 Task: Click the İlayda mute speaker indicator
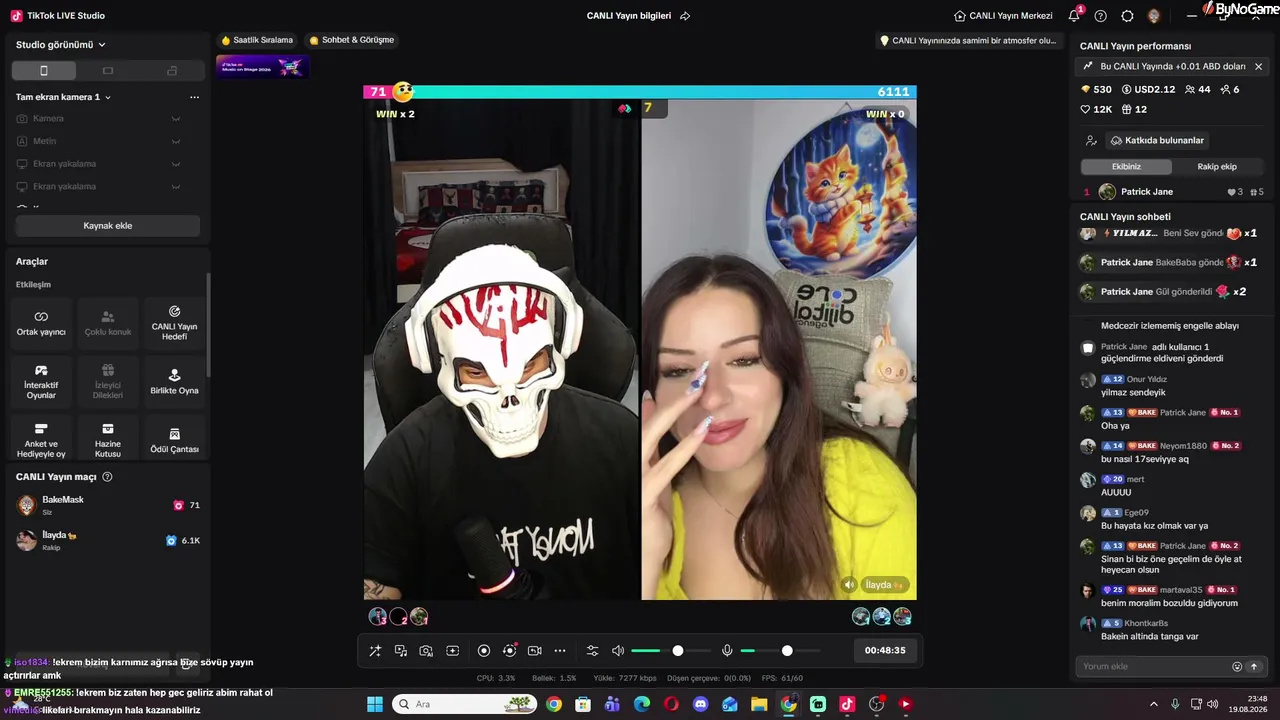849,585
